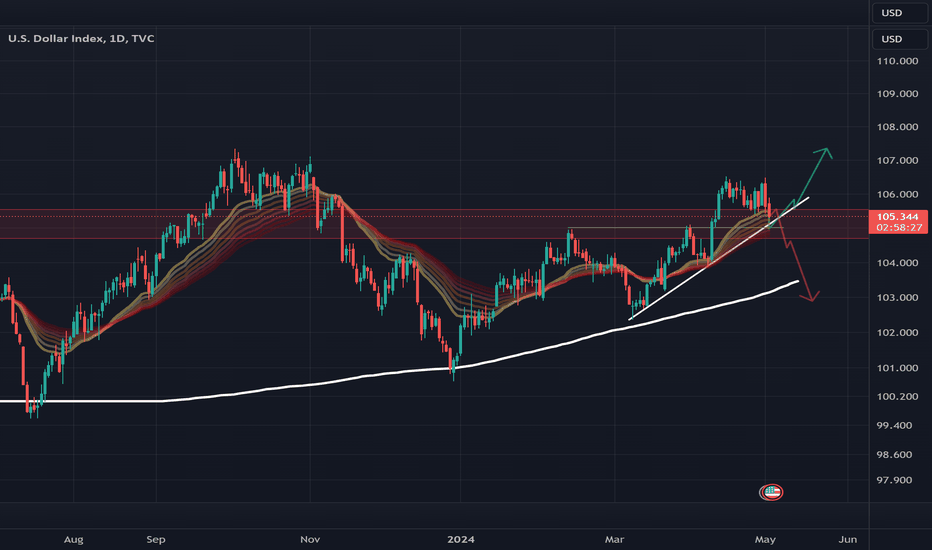Click the 98.600 price scale label

[895, 454]
